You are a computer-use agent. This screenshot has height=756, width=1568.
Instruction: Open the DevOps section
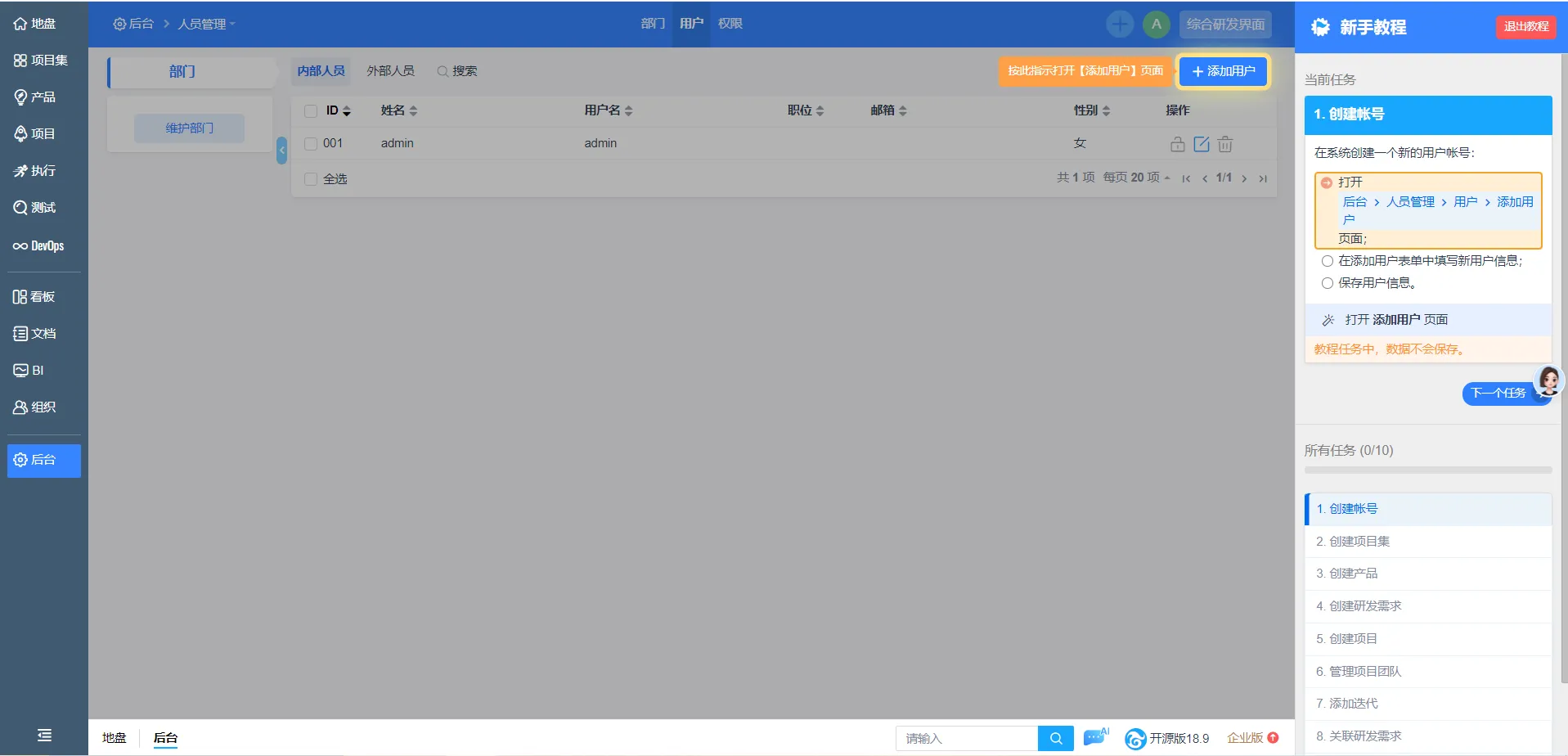(x=38, y=245)
